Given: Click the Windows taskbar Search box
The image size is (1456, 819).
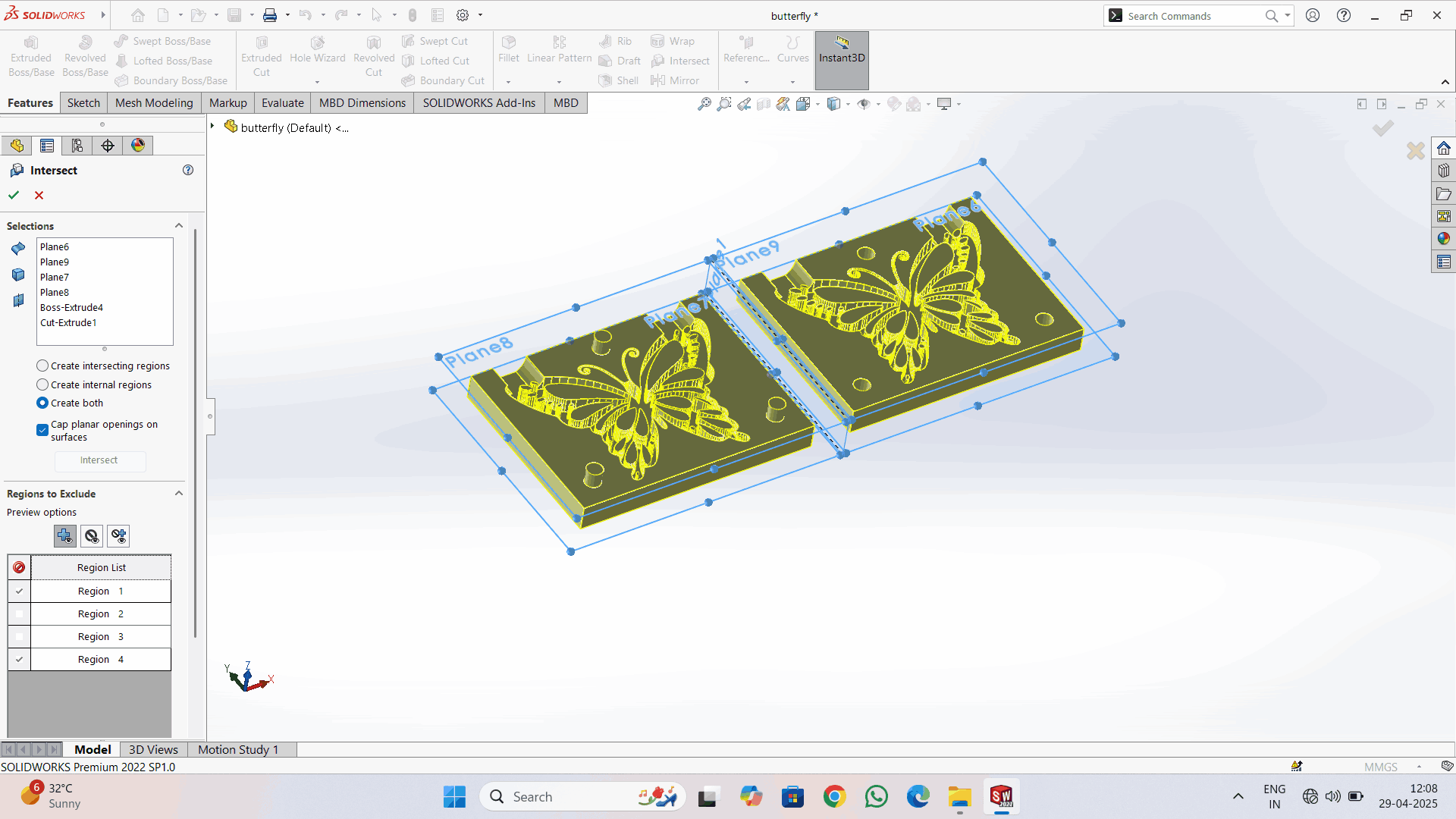Looking at the screenshot, I should 582,796.
